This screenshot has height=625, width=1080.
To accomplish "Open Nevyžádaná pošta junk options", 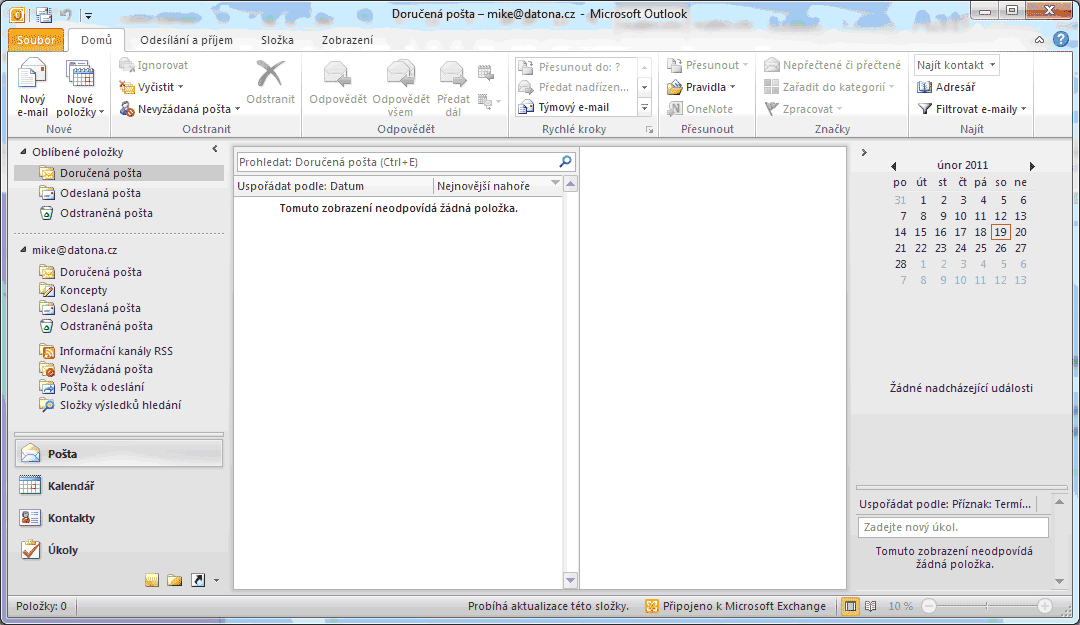I will (180, 109).
